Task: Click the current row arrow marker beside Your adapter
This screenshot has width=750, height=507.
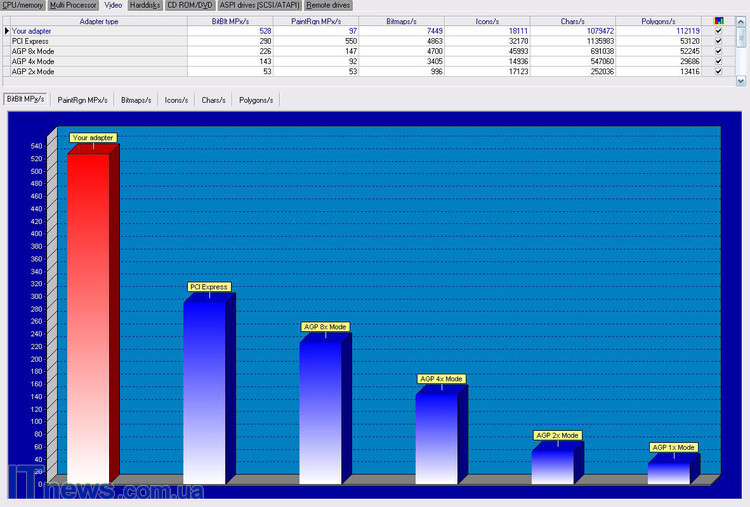Action: [x=7, y=31]
